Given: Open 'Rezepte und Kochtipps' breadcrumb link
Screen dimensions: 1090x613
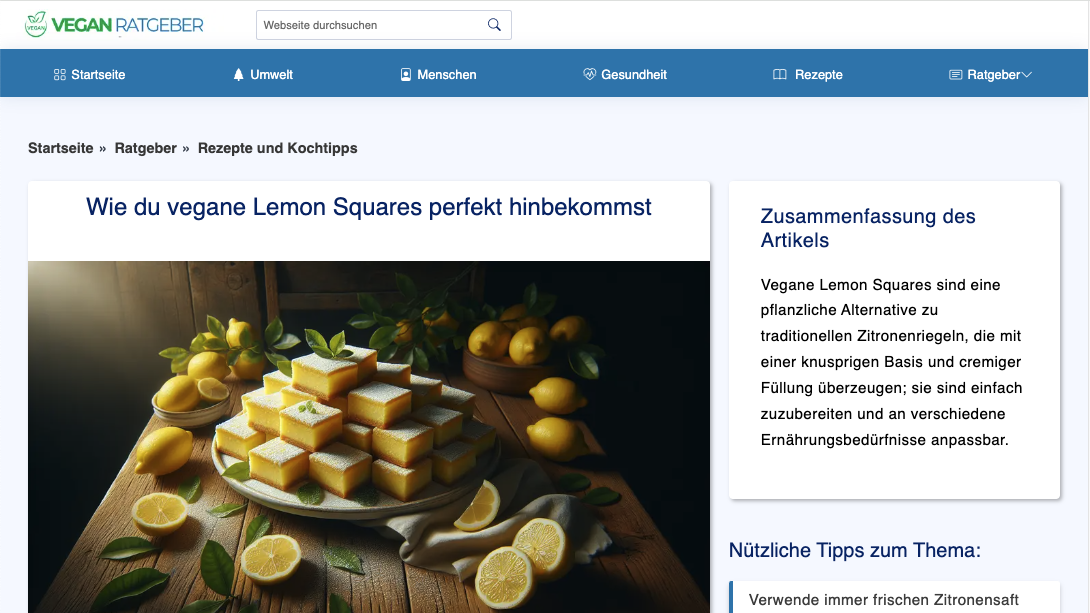Looking at the screenshot, I should click(277, 148).
